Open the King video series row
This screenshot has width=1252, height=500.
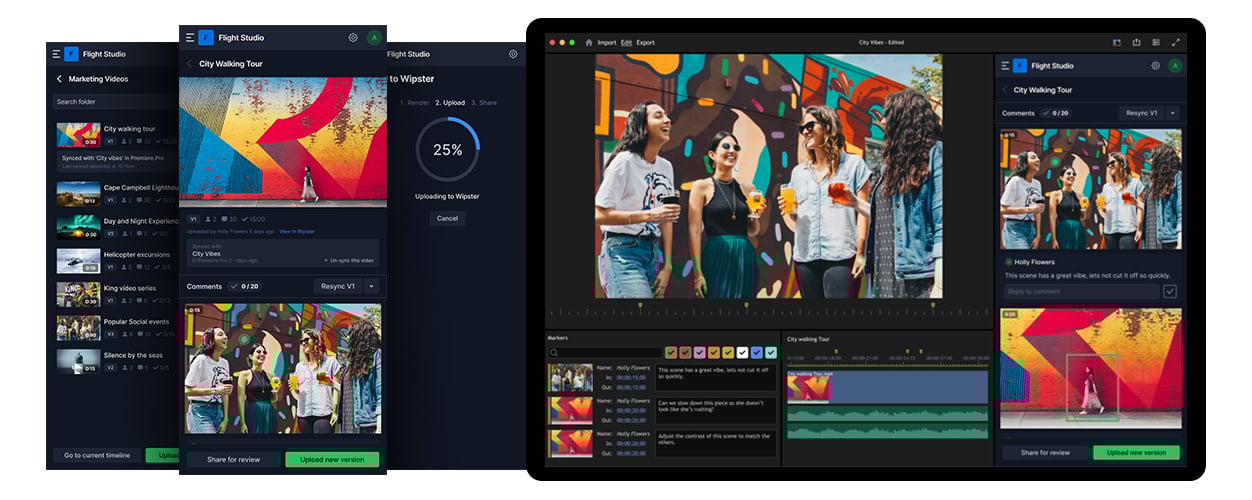[x=117, y=294]
